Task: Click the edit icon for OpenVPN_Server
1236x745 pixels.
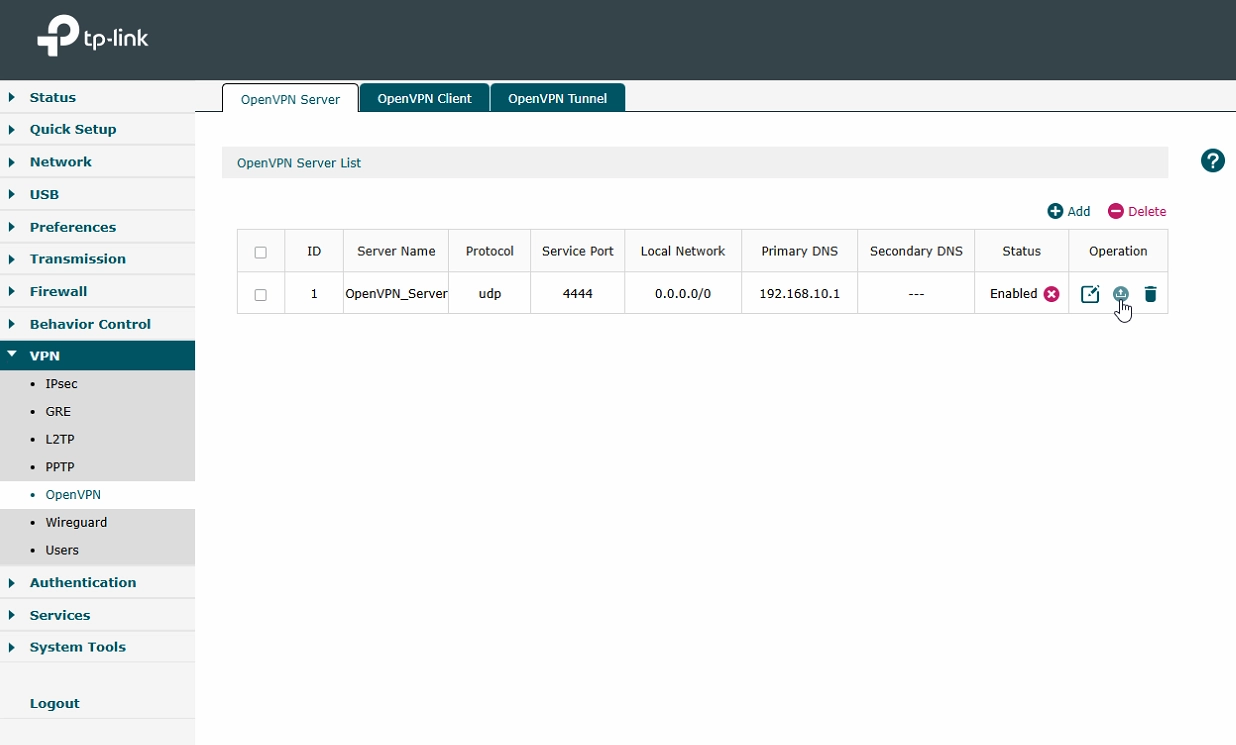Action: 1090,294
